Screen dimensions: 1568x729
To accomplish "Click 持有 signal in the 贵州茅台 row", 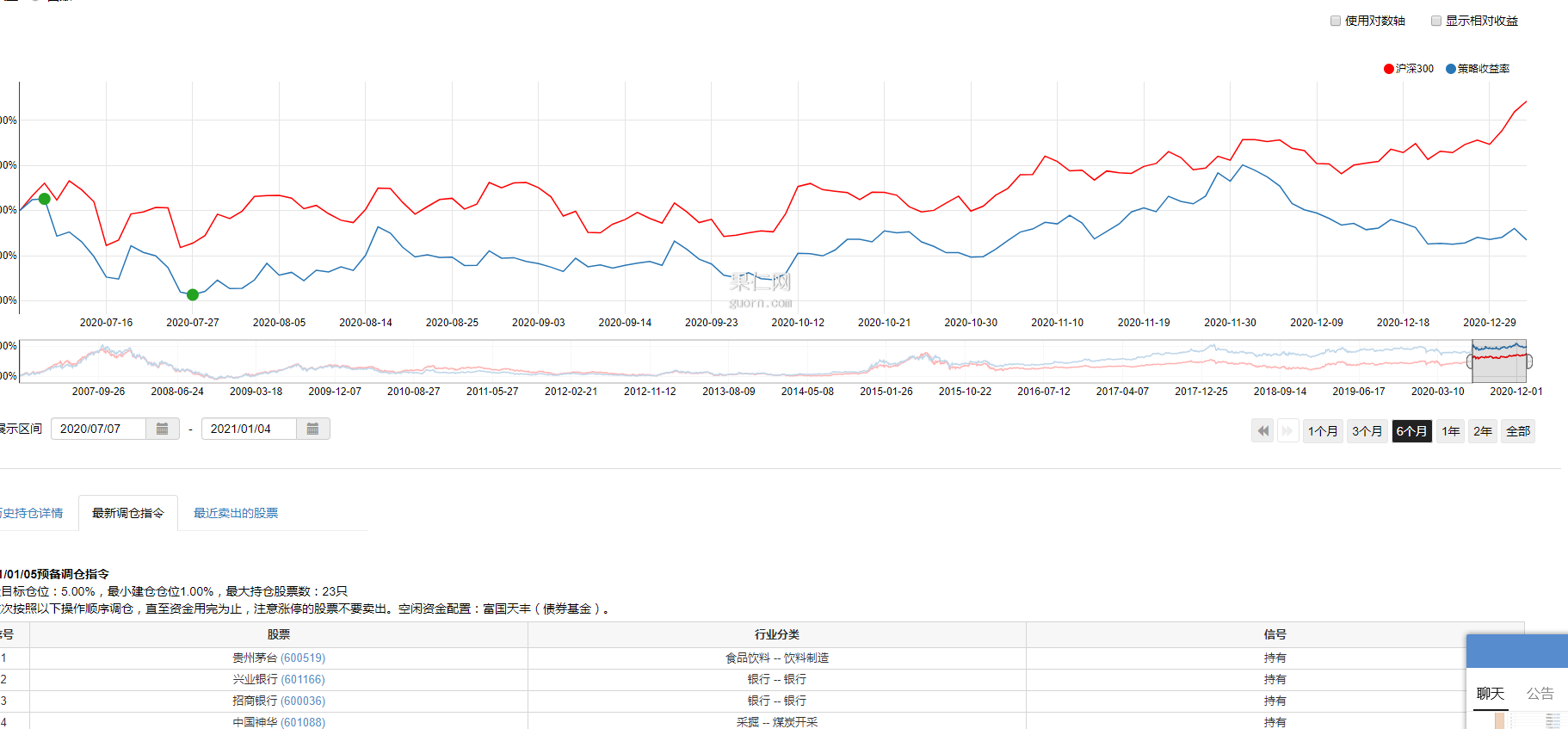I will pos(1275,658).
